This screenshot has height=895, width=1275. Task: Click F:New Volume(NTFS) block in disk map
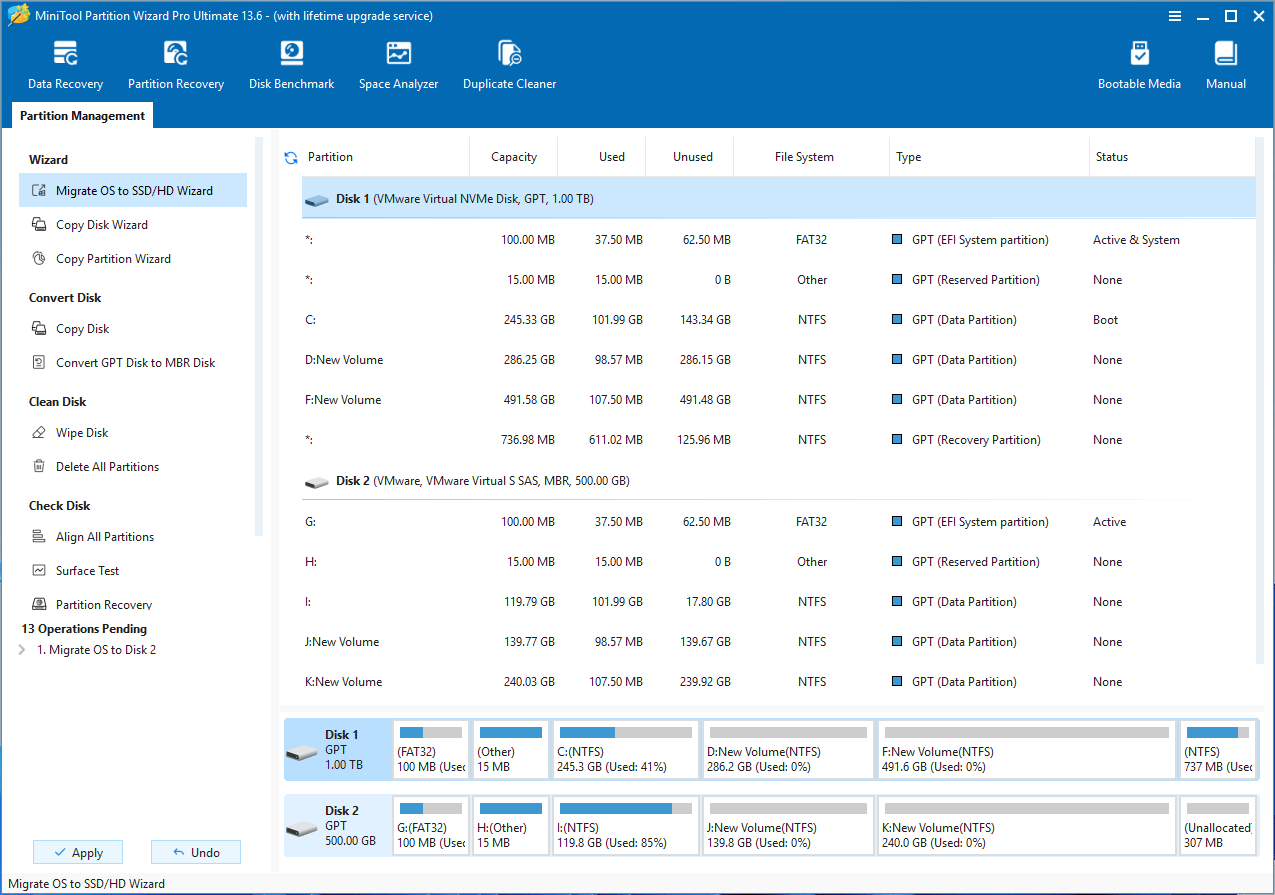click(x=1026, y=750)
